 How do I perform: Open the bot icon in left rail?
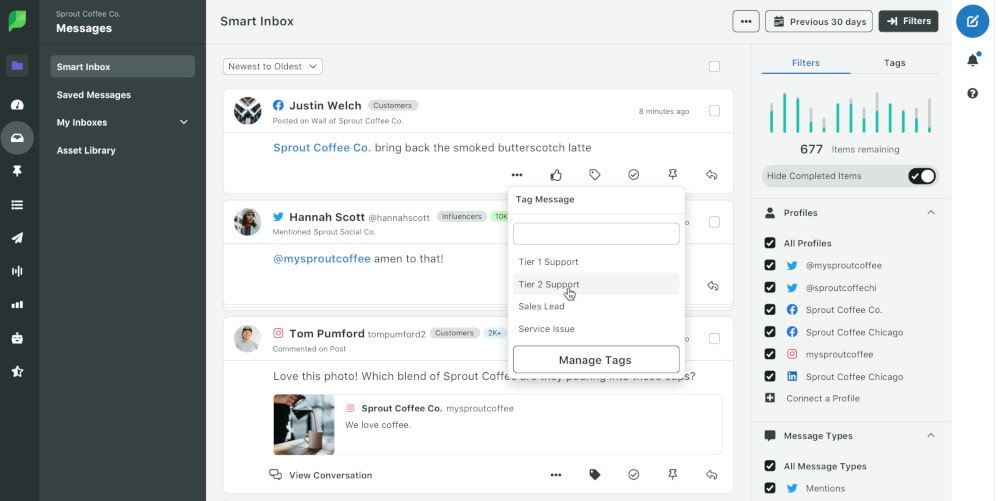[x=17, y=338]
